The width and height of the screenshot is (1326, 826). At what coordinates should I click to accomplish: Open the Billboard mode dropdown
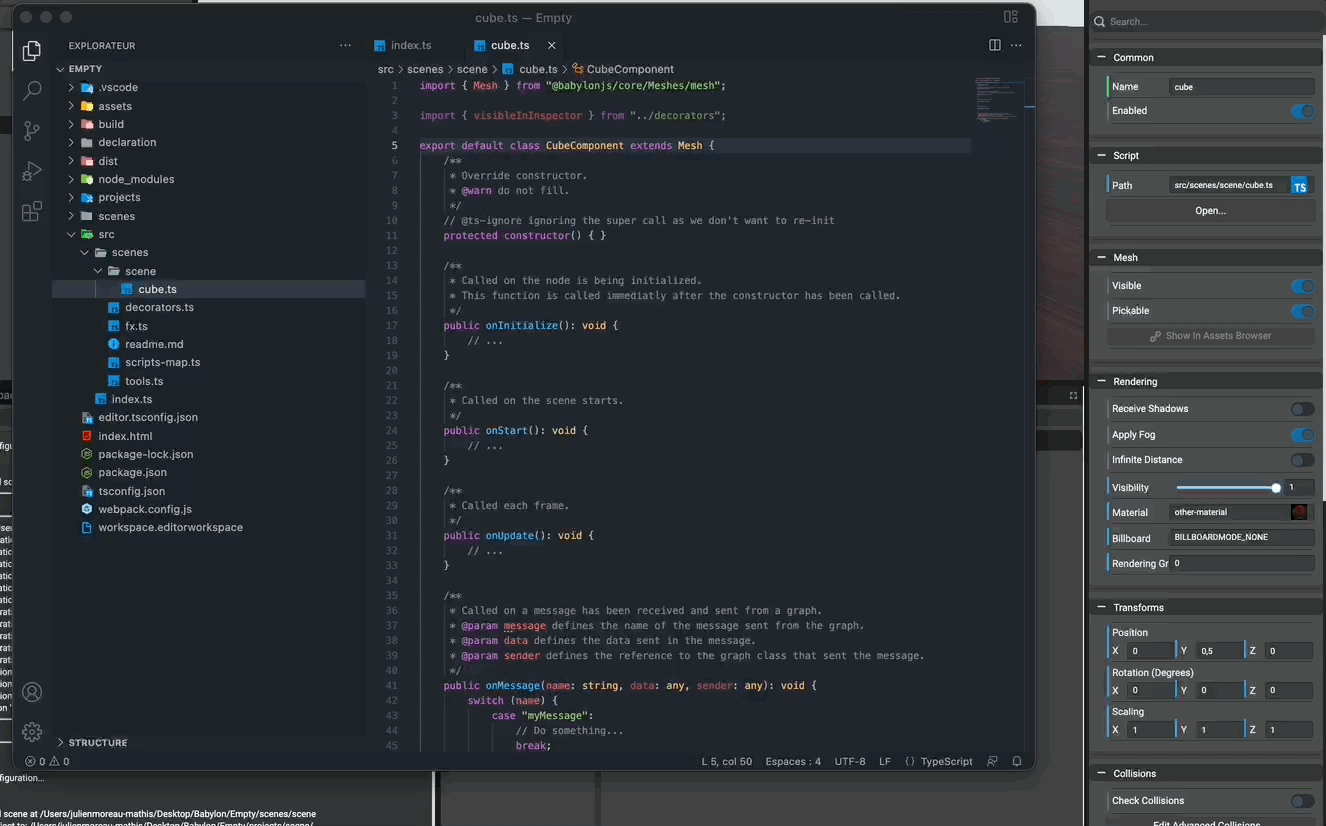point(1241,537)
